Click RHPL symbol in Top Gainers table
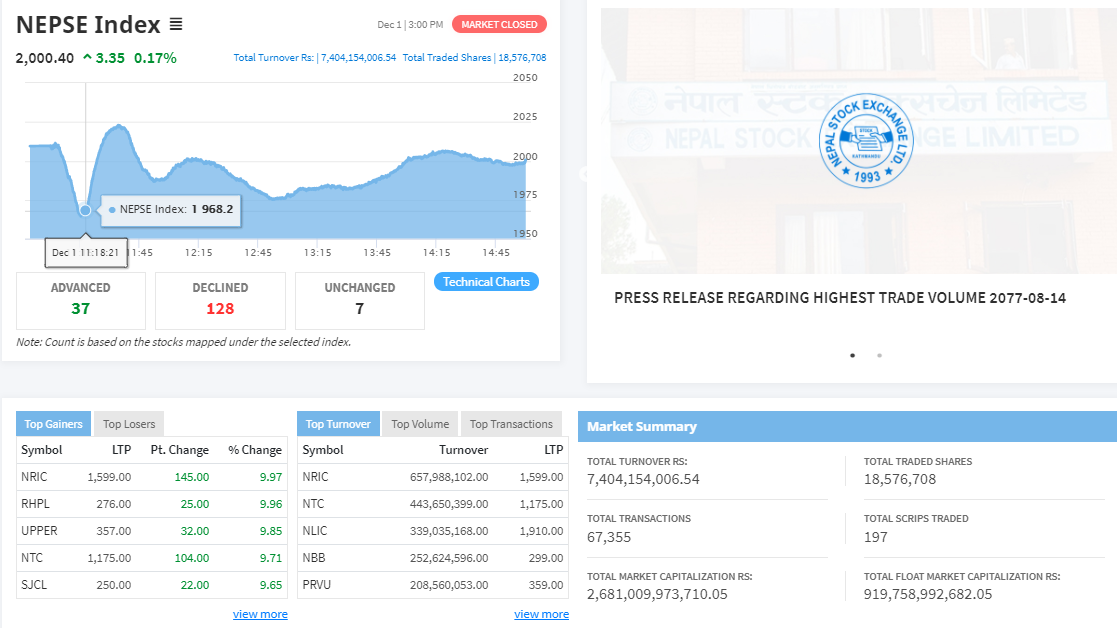This screenshot has width=1117, height=628. click(36, 504)
